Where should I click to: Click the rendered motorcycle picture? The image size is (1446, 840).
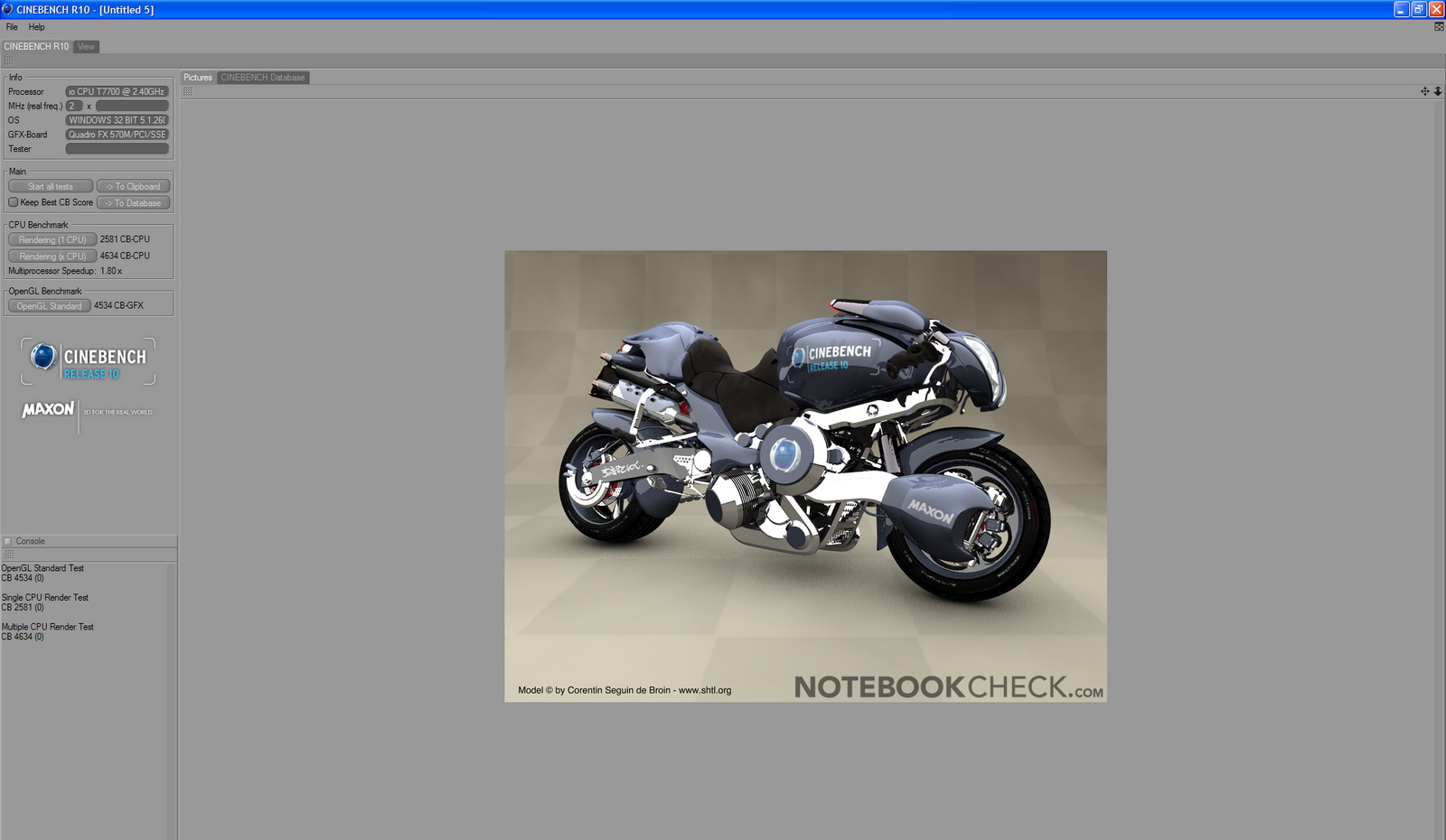point(805,476)
